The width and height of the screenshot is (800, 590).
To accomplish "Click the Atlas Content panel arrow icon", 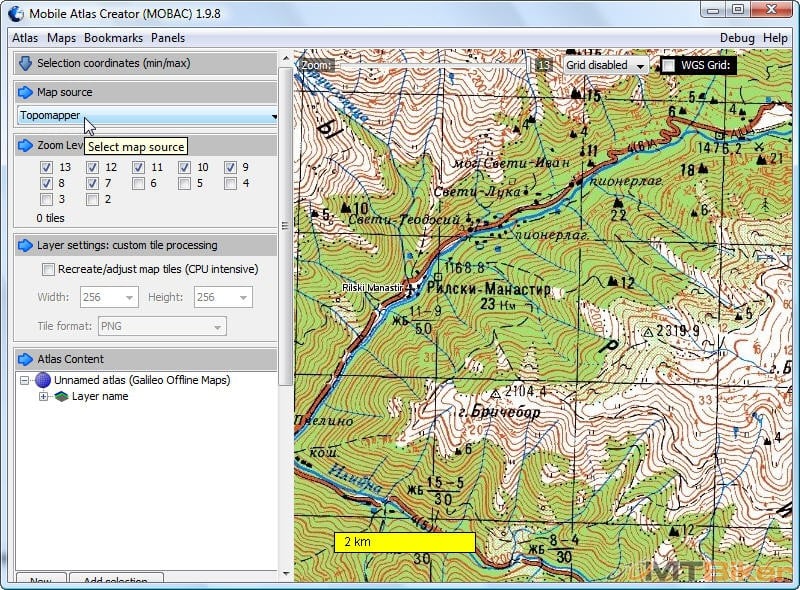I will [25, 359].
